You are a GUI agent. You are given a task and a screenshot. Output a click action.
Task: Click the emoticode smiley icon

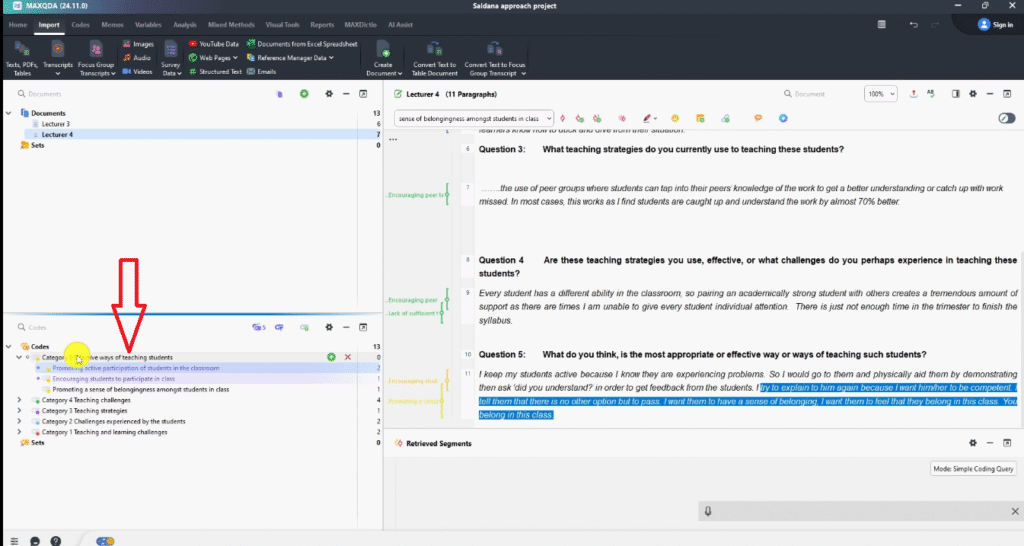pos(676,118)
